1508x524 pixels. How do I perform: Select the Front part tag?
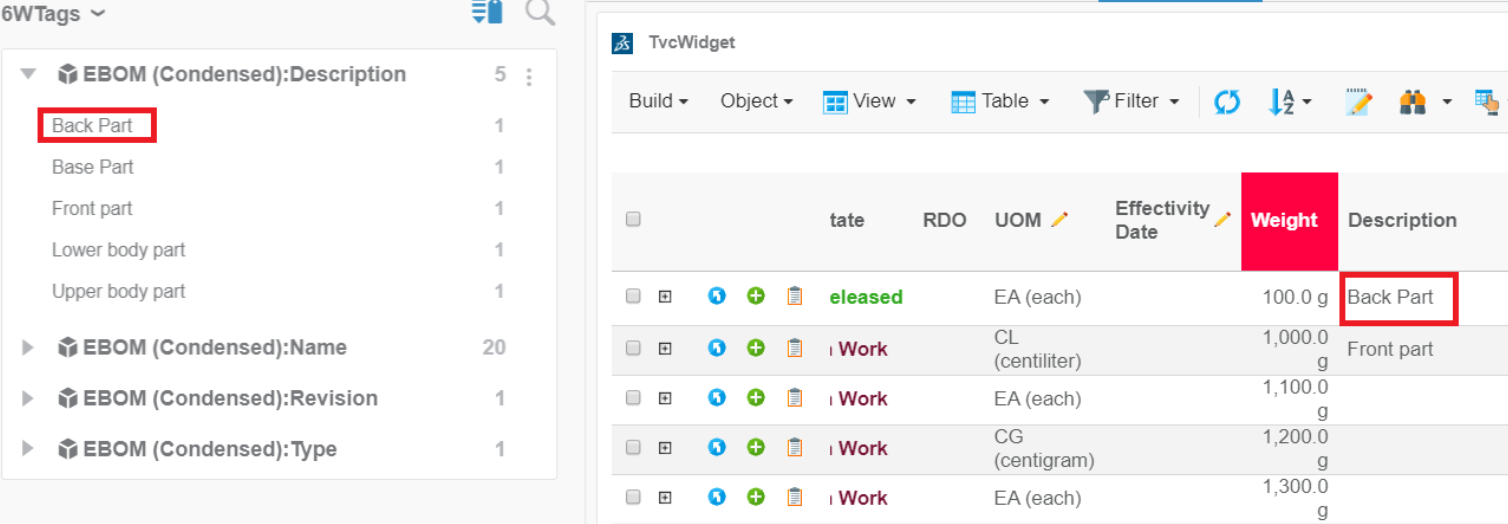tap(92, 208)
